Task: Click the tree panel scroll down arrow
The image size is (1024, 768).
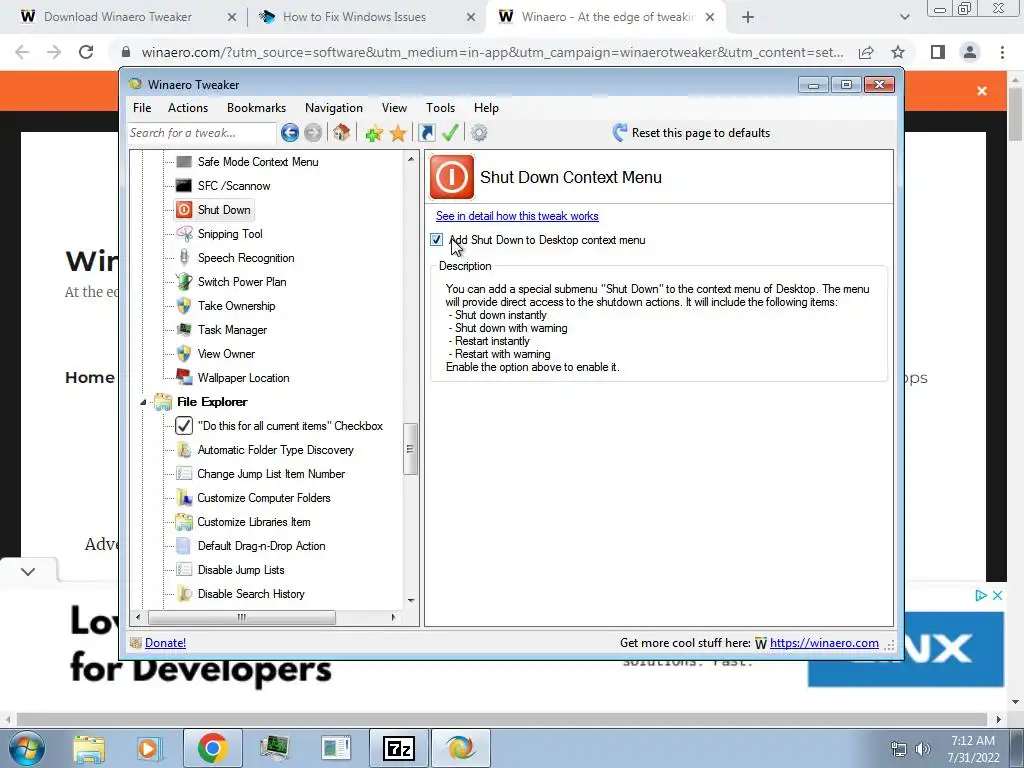Action: (x=411, y=601)
